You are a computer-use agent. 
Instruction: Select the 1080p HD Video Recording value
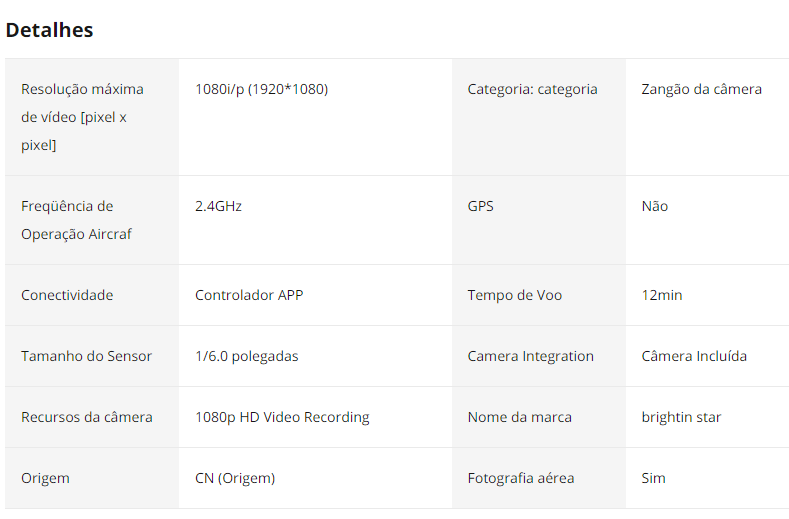click(282, 417)
